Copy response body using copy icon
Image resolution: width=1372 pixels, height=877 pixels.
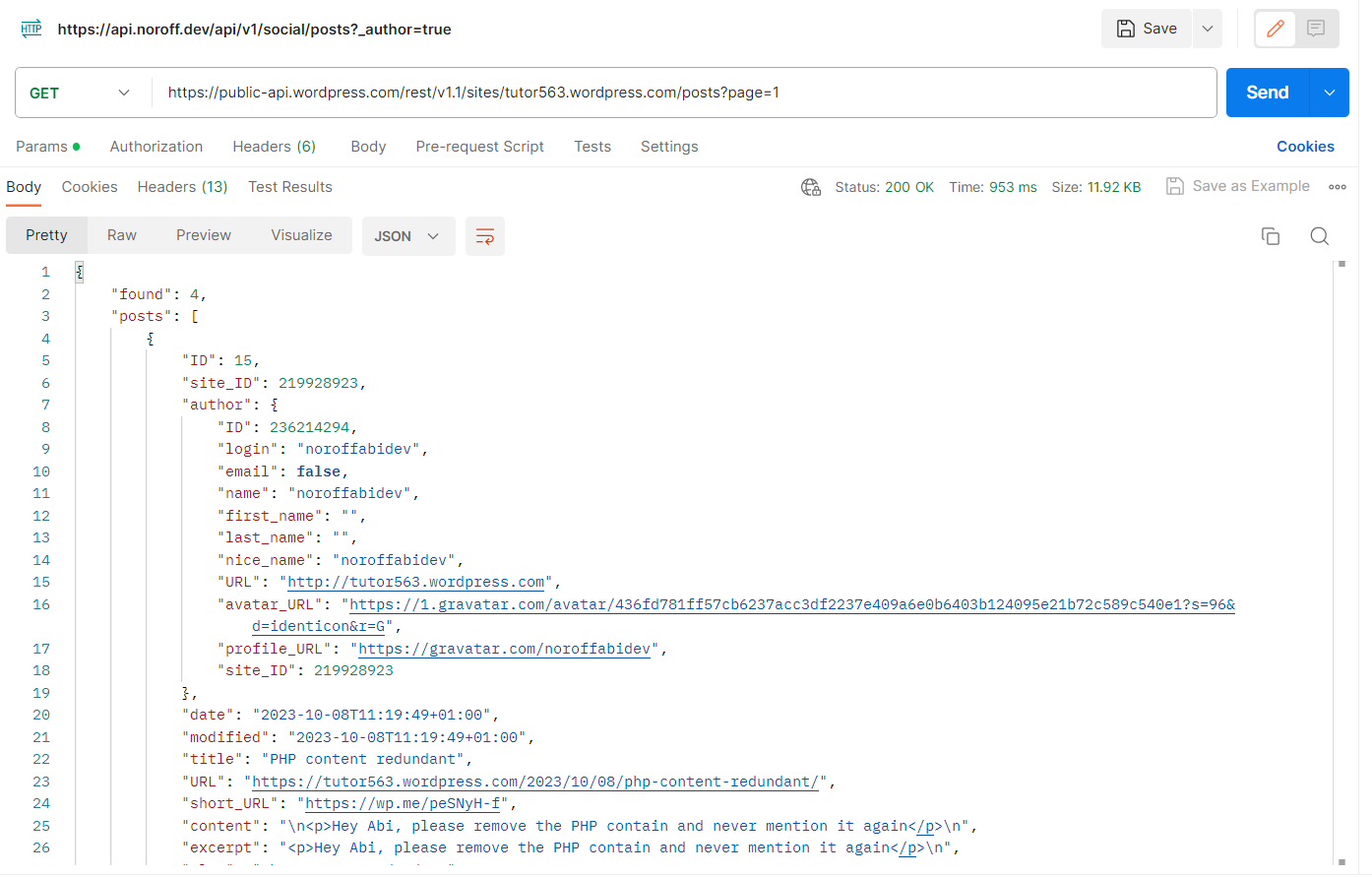tap(1271, 236)
